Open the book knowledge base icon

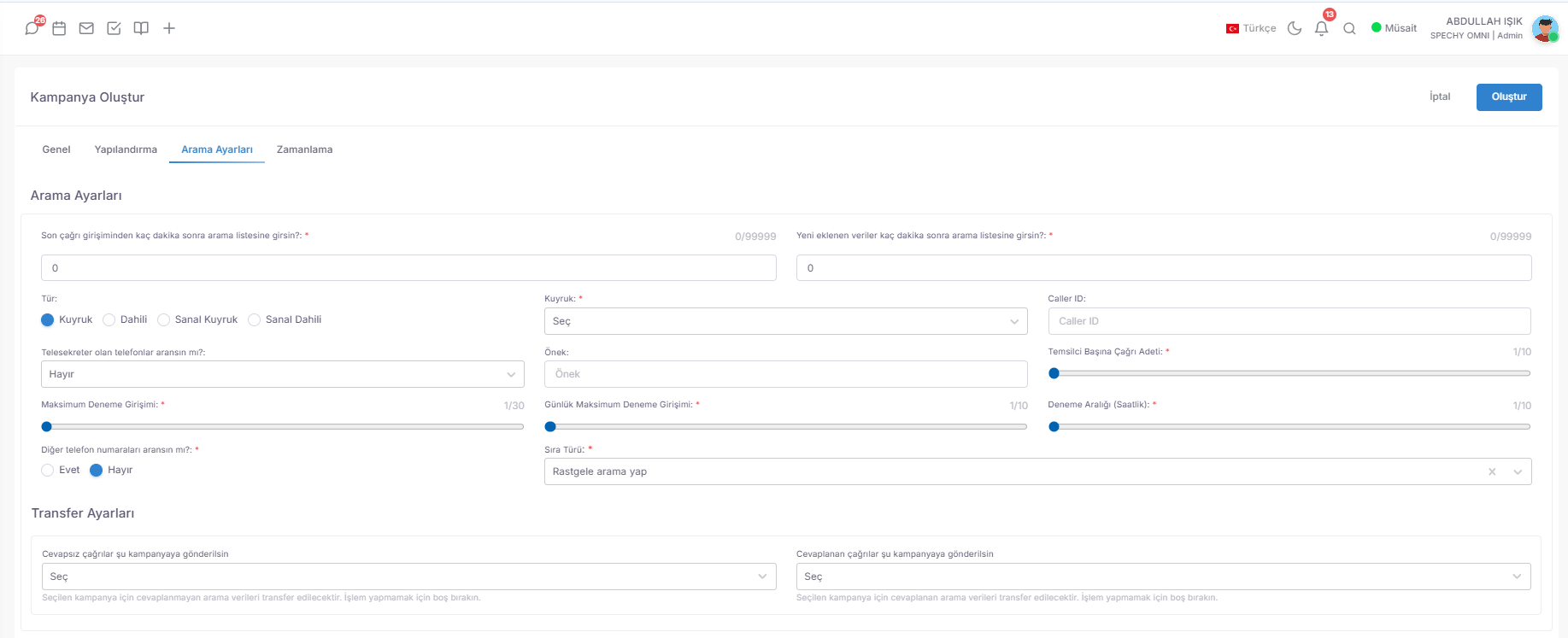coord(141,28)
